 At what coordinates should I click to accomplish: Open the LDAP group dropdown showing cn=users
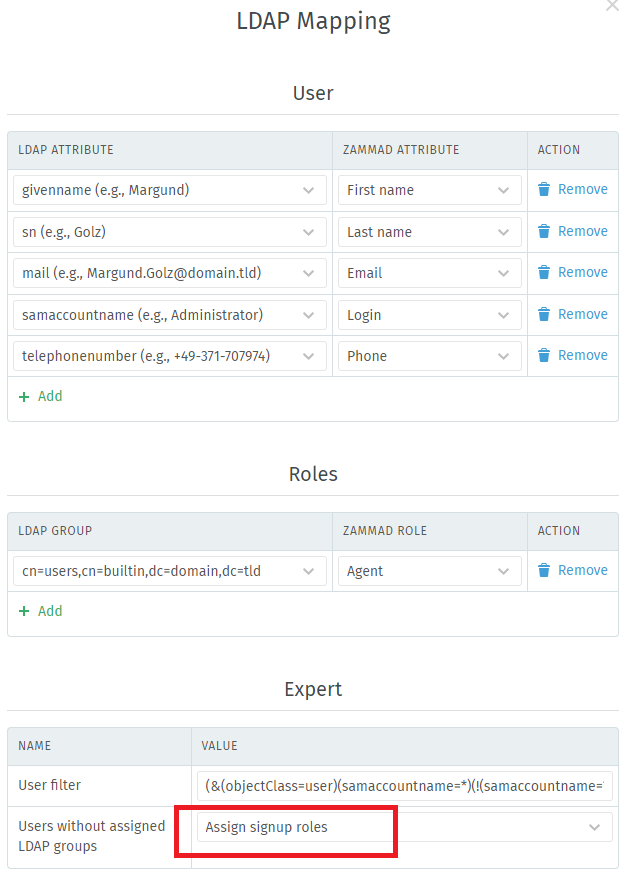[x=167, y=570]
